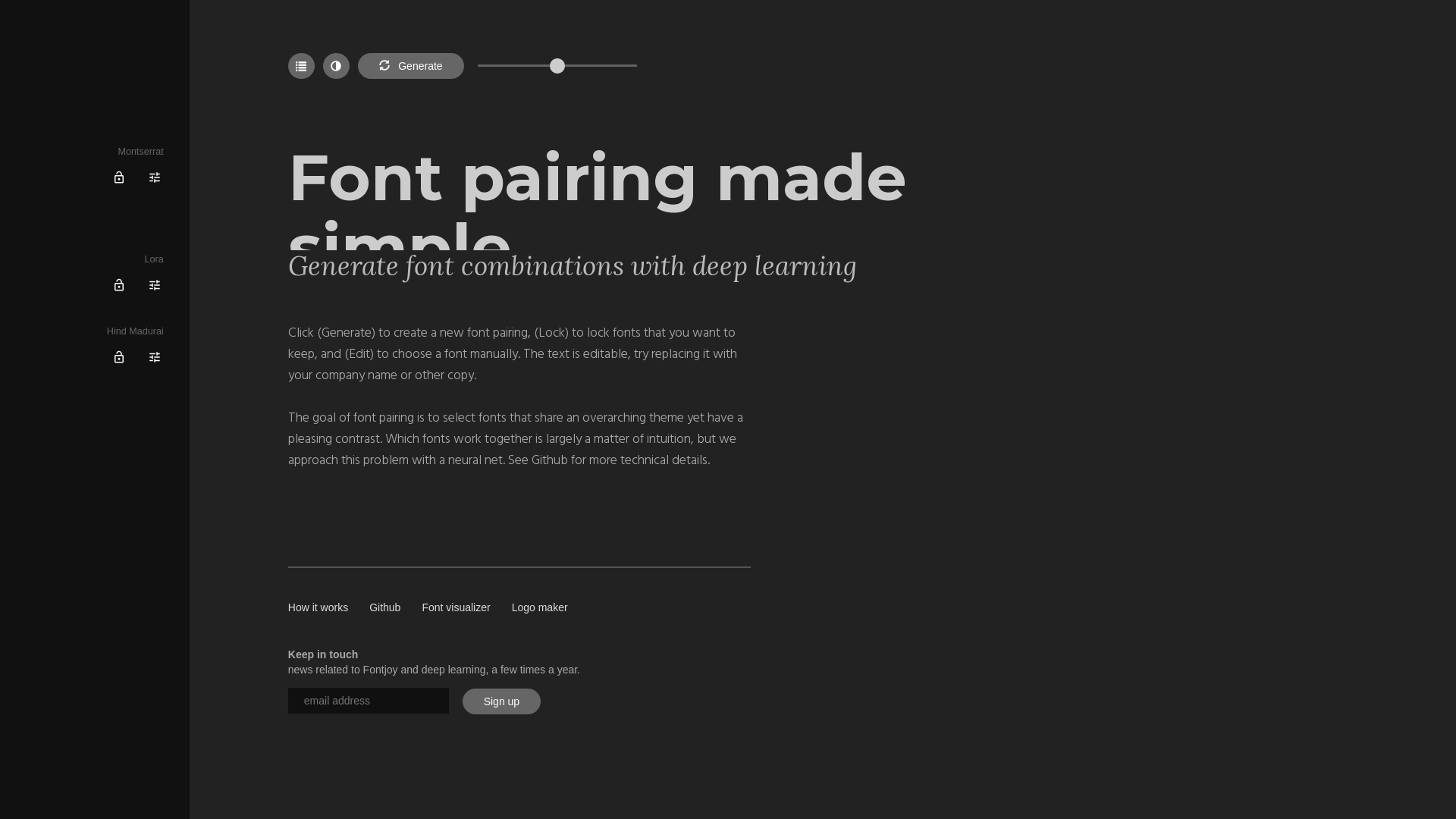Click the list view icon in the toolbar
This screenshot has height=819, width=1456.
click(301, 66)
